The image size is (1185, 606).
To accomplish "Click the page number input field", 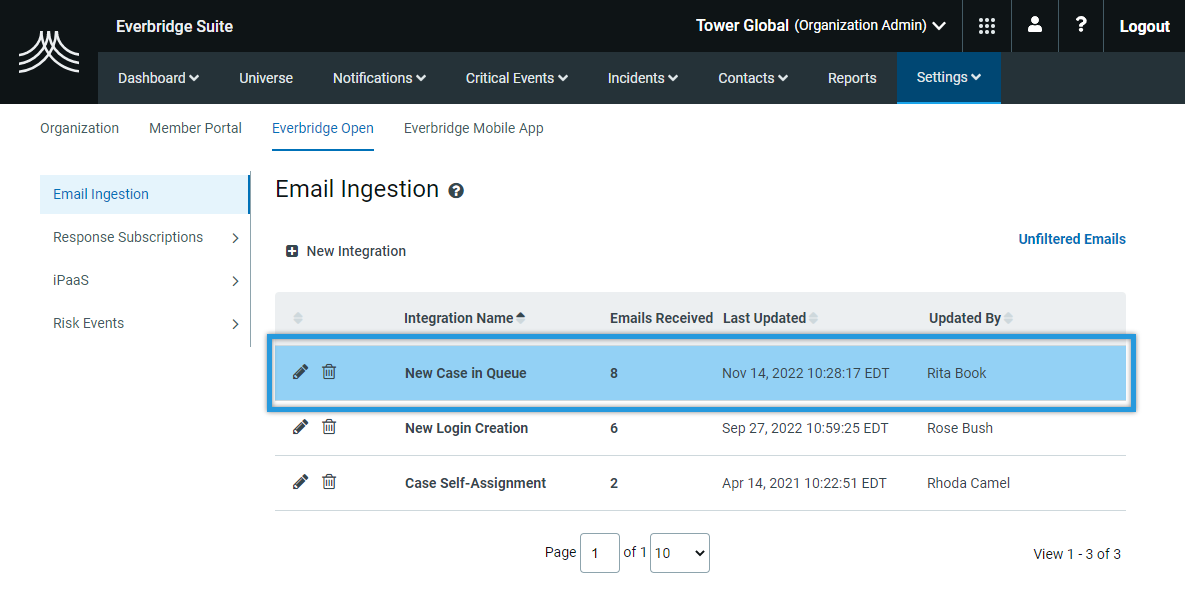I will (599, 552).
